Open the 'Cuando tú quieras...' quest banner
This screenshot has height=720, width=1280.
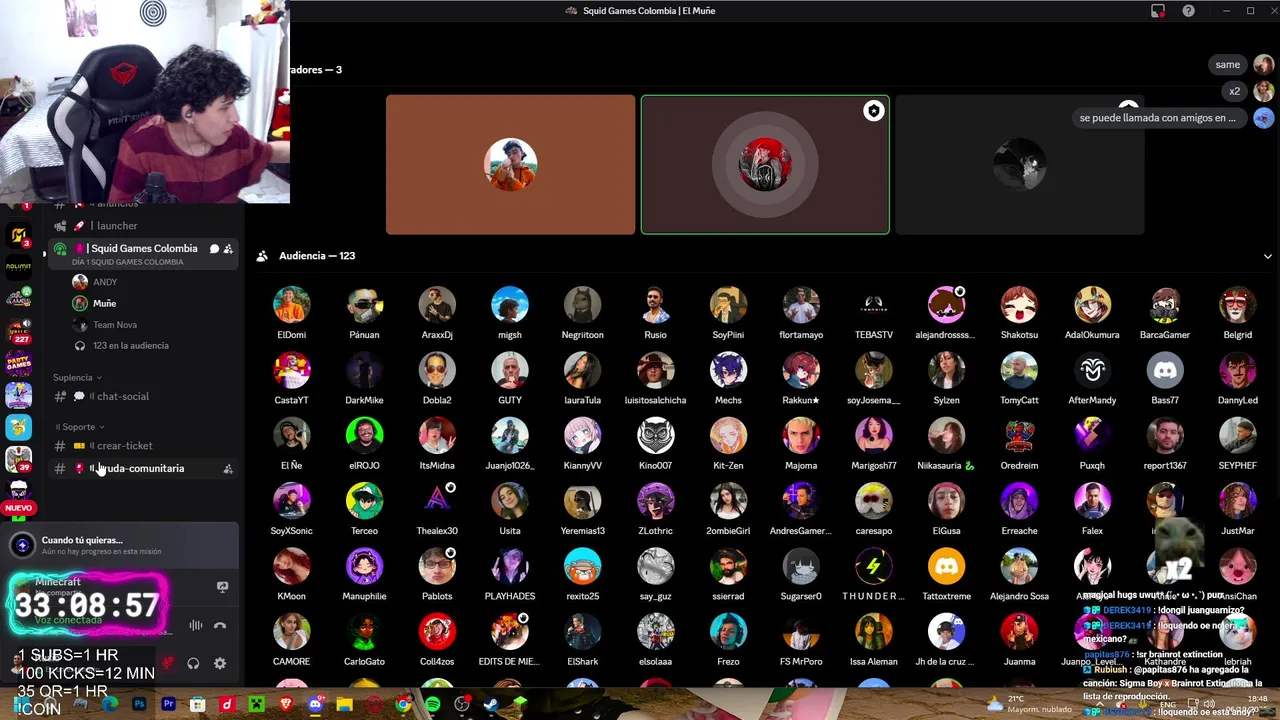coord(120,545)
